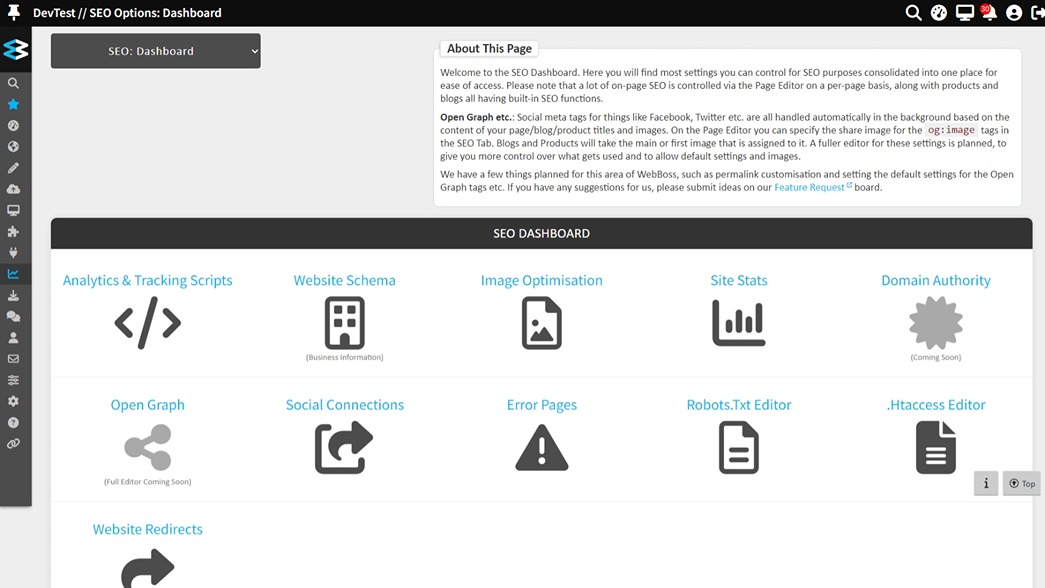Click the pencil edit icon in sidebar
Image resolution: width=1045 pixels, height=588 pixels.
(x=14, y=167)
